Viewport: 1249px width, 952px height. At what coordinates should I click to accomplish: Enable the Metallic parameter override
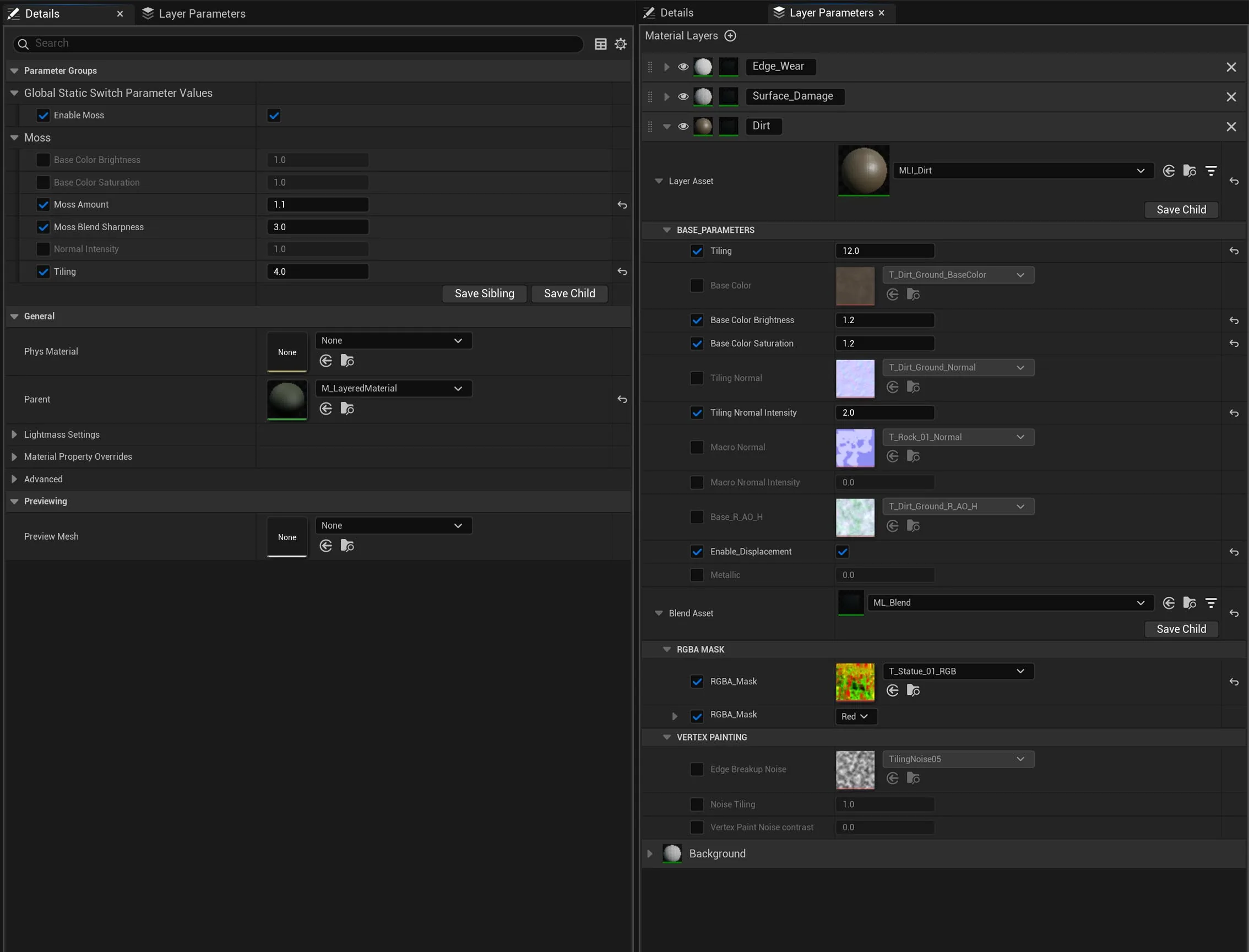tap(697, 575)
